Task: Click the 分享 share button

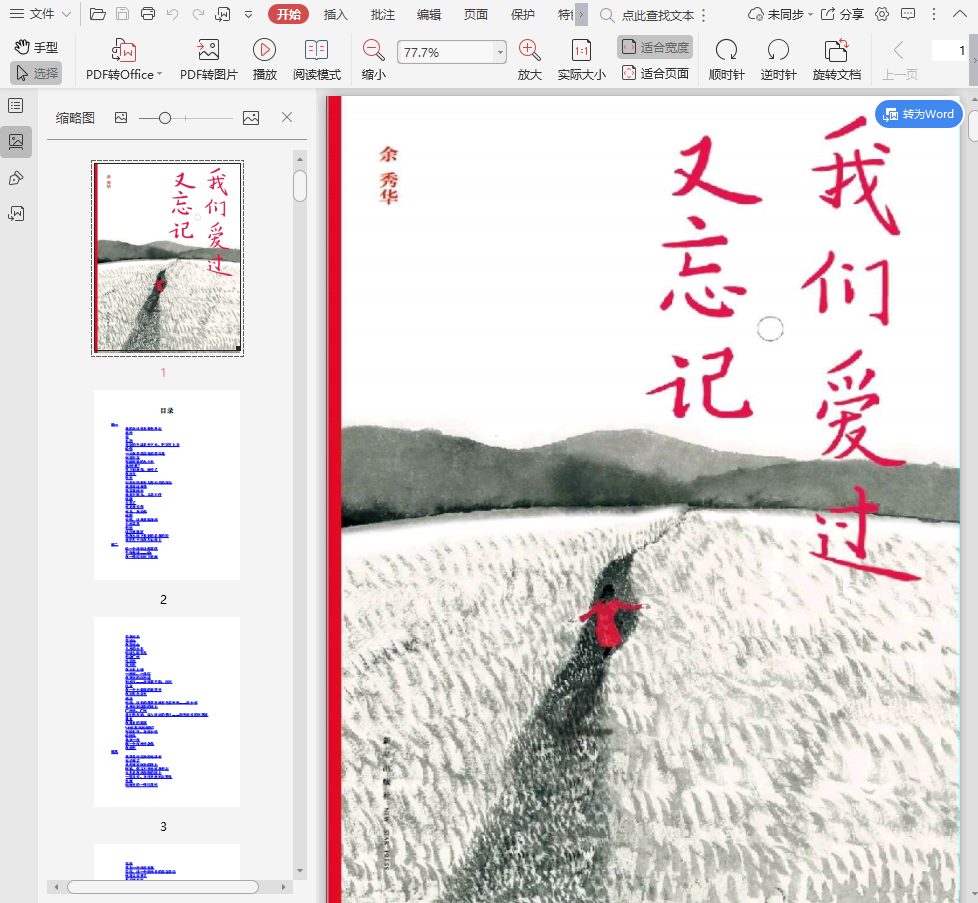Action: click(x=842, y=14)
